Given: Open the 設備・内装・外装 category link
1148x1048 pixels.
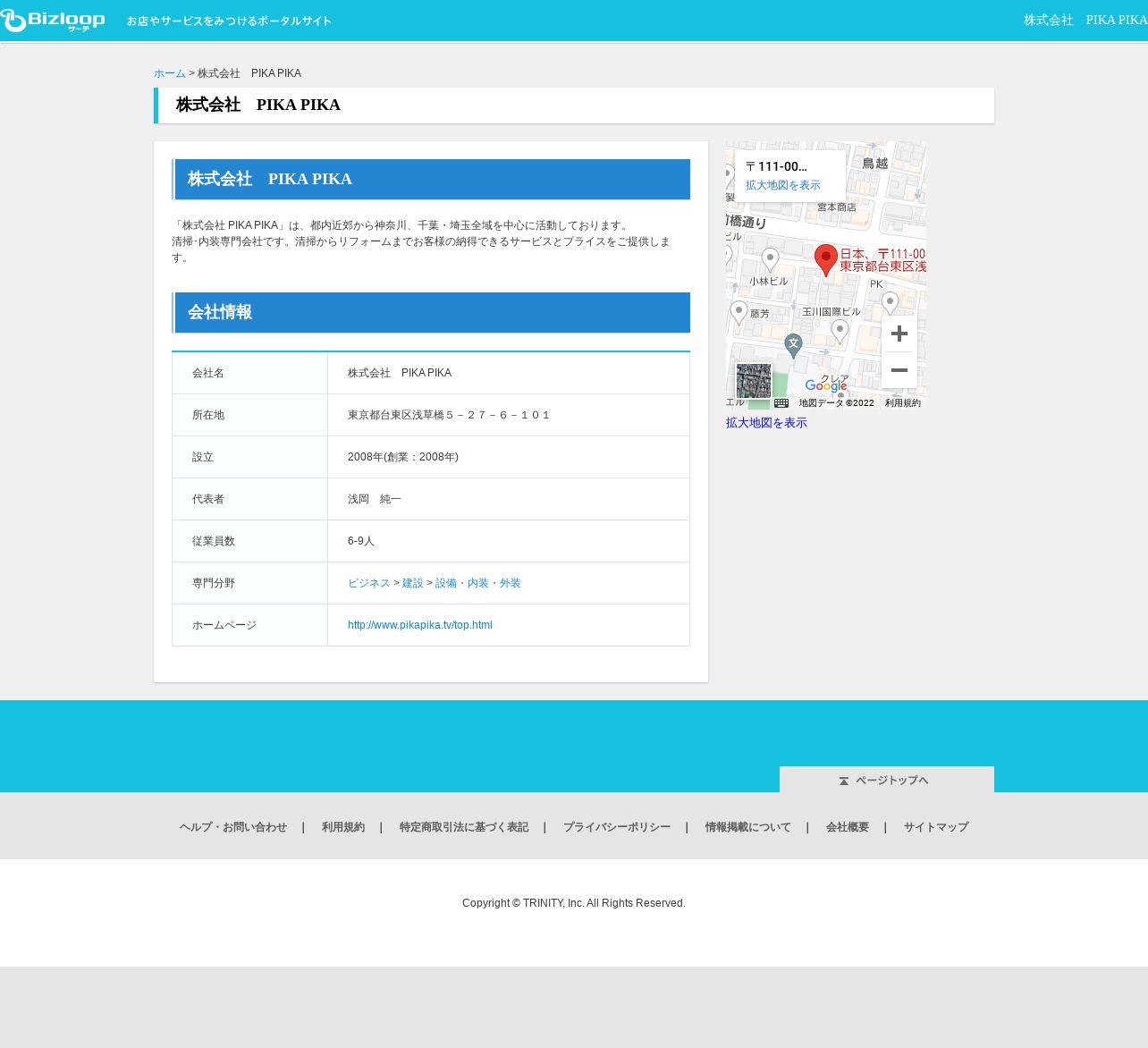Looking at the screenshot, I should point(478,583).
